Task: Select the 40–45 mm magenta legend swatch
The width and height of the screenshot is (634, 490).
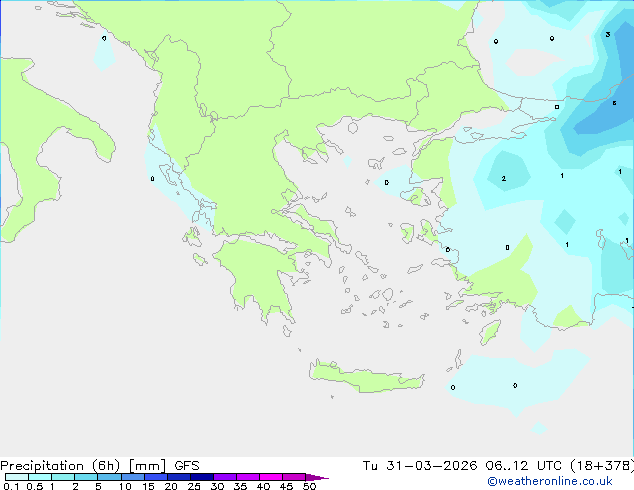Action: [271, 477]
